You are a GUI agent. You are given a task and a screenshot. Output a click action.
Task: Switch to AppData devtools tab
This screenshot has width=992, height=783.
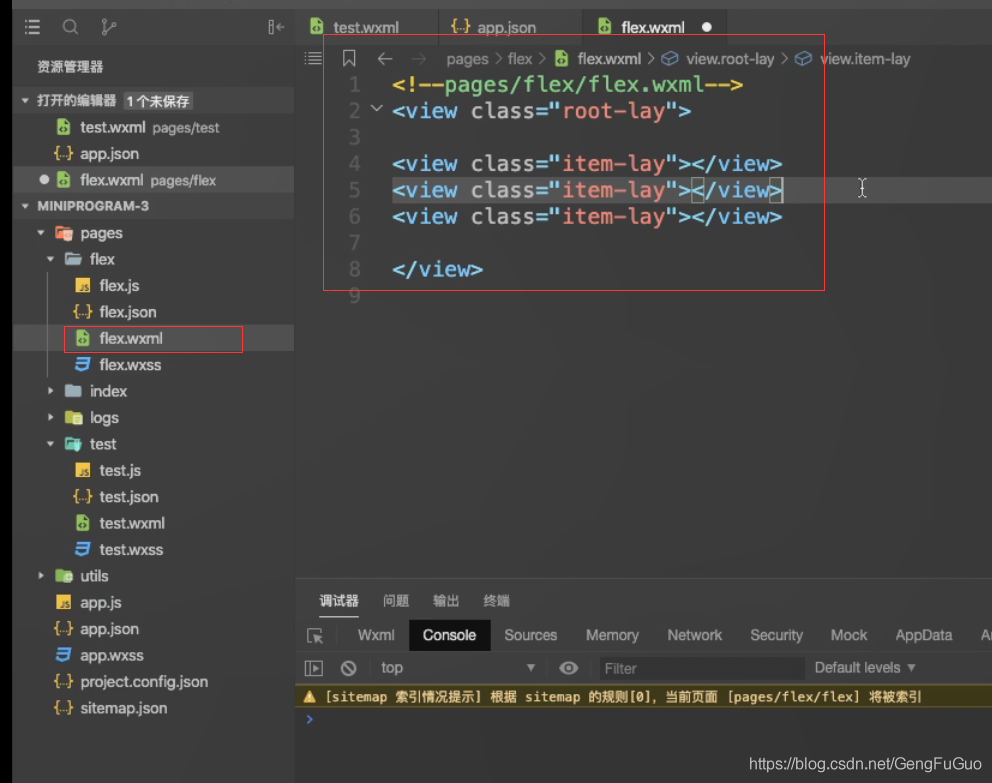[x=924, y=636]
